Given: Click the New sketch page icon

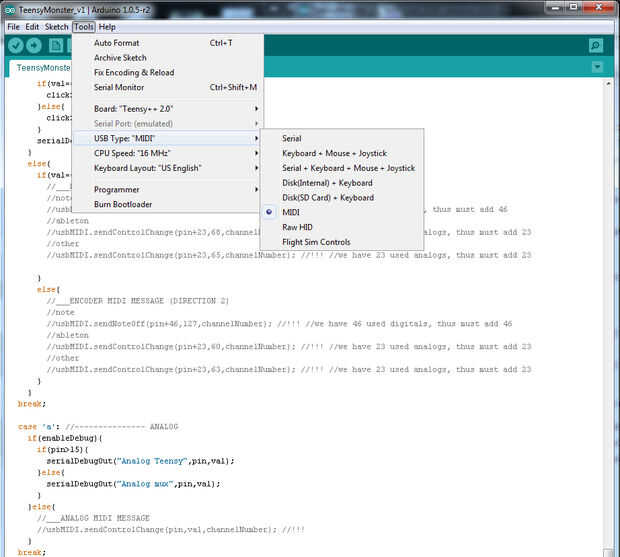Looking at the screenshot, I should pos(56,46).
